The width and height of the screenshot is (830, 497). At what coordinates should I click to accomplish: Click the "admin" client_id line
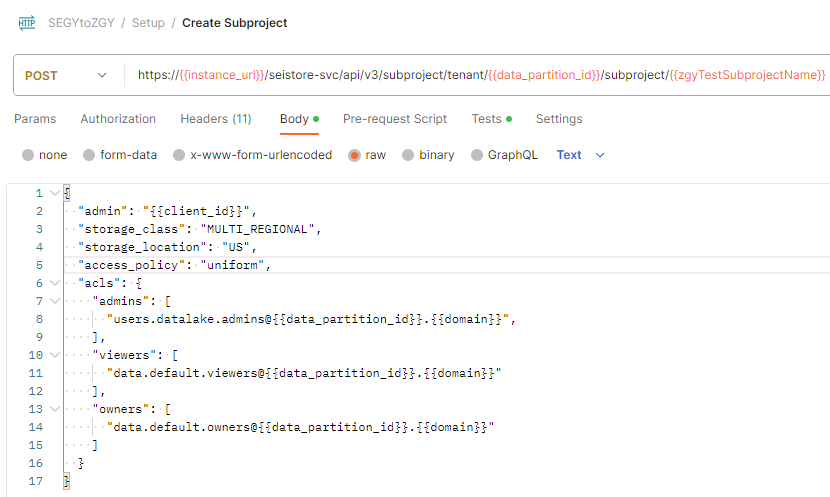(167, 211)
